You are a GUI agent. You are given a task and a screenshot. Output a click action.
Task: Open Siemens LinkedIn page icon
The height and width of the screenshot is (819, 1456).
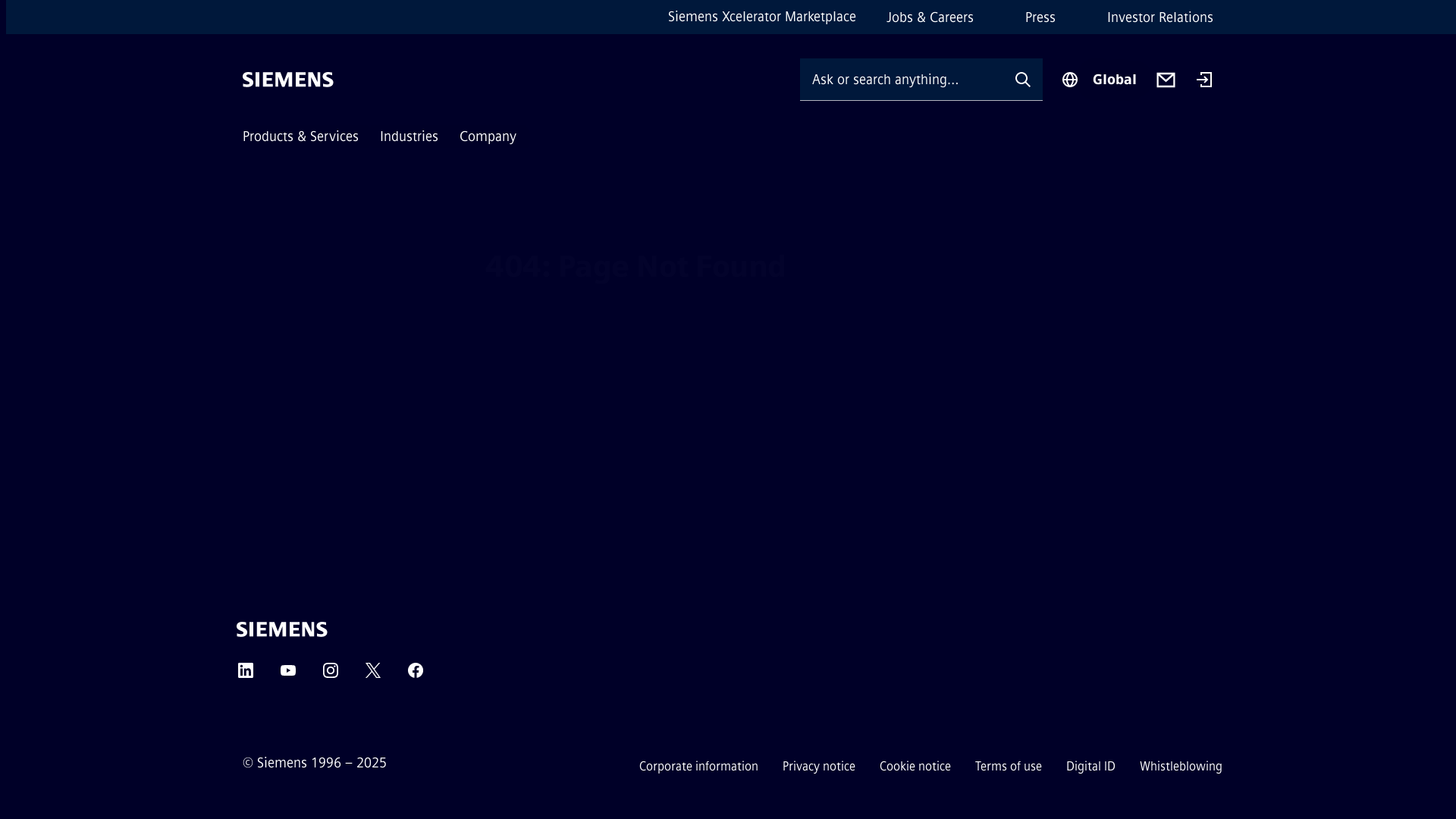(x=246, y=670)
